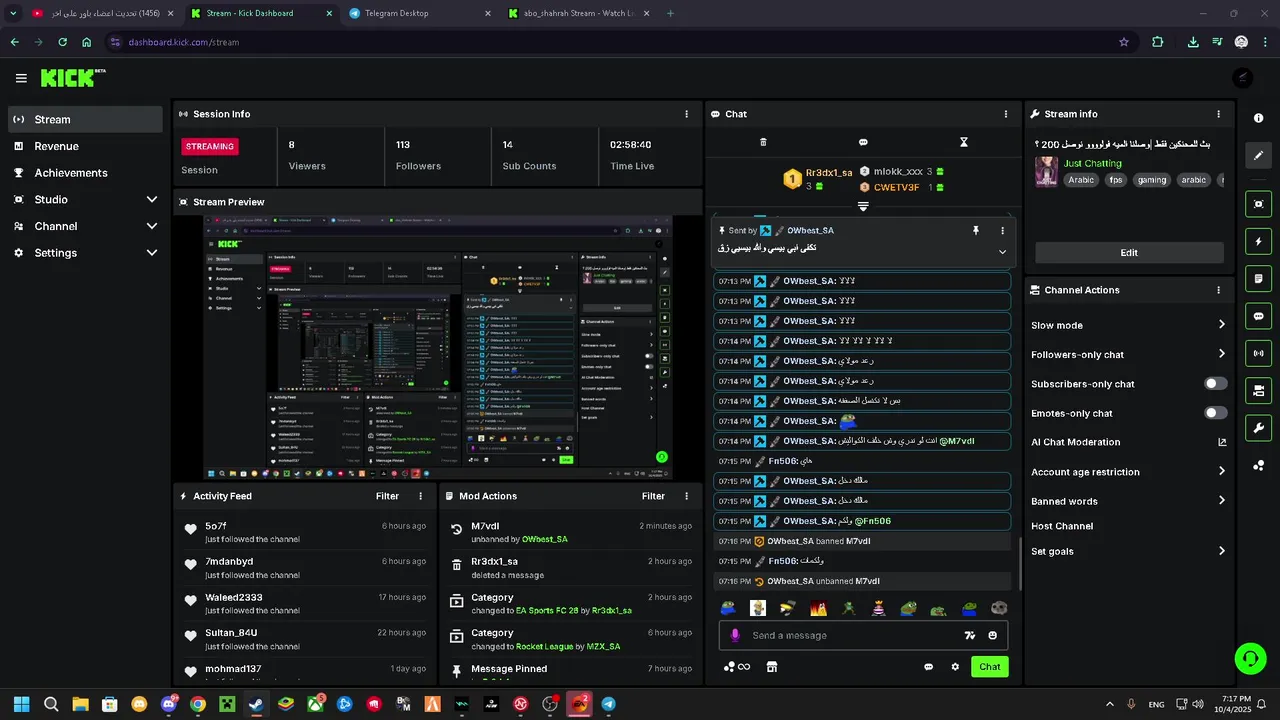Unpin the pinned chat message
The width and height of the screenshot is (1280, 720).
click(976, 230)
